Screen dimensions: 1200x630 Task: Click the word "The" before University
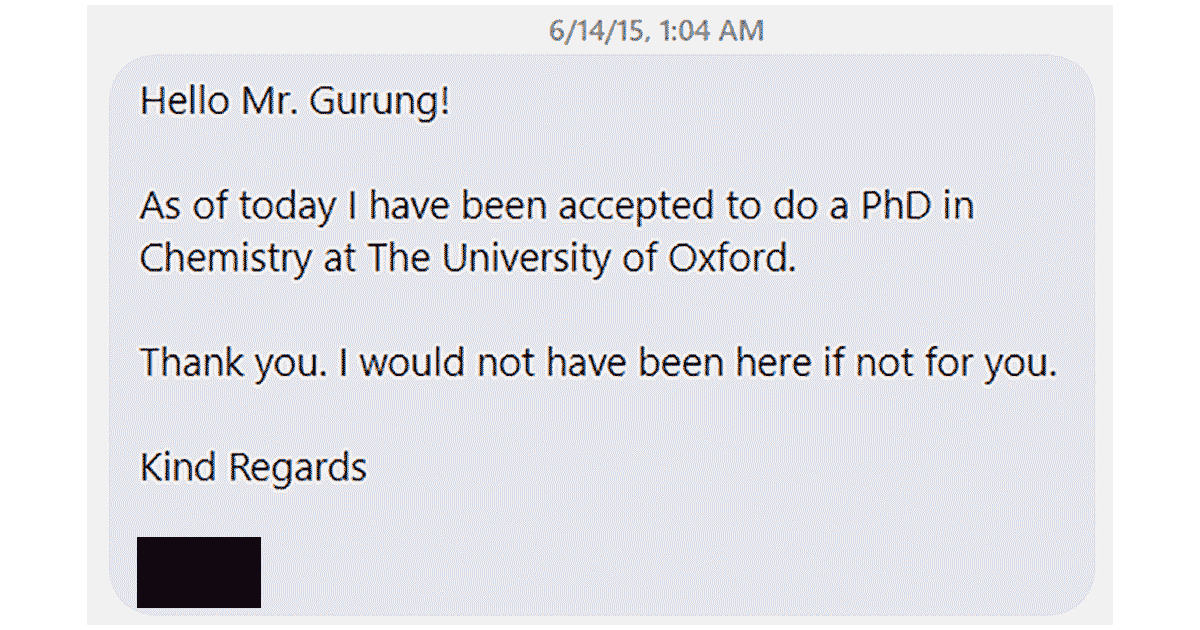tap(400, 258)
